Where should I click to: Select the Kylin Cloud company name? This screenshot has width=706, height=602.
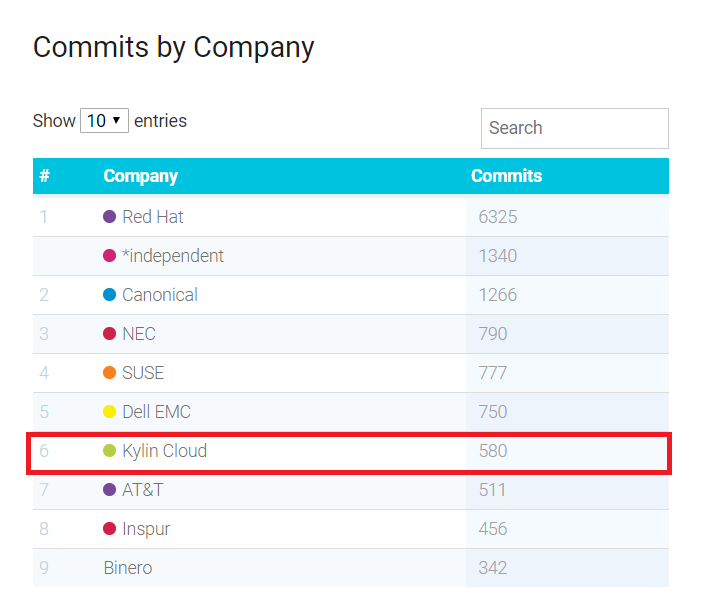pos(164,451)
